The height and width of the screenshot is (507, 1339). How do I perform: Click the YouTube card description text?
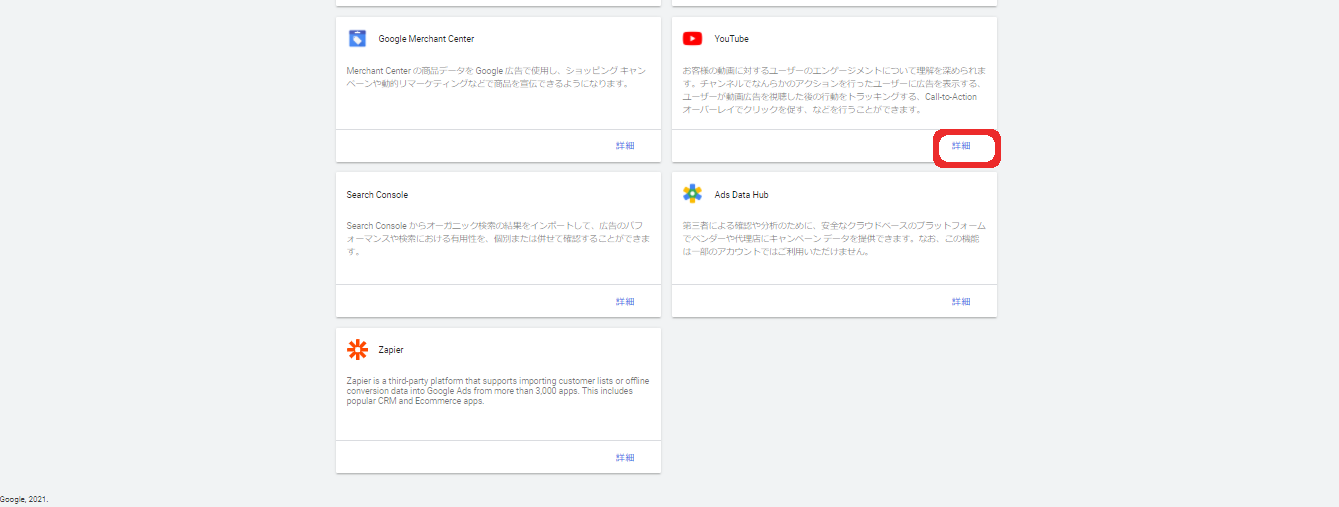(836, 90)
